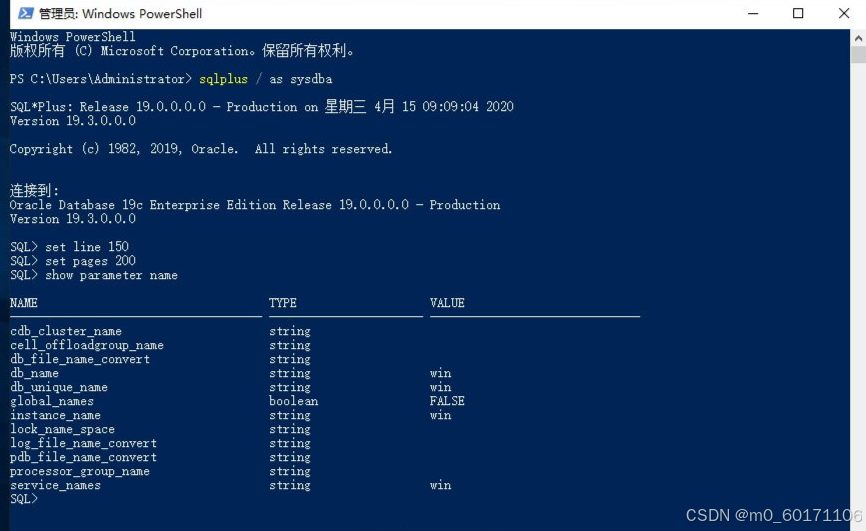Close the Windows PowerShell window
Screen dimensions: 866x531
pos(843,13)
